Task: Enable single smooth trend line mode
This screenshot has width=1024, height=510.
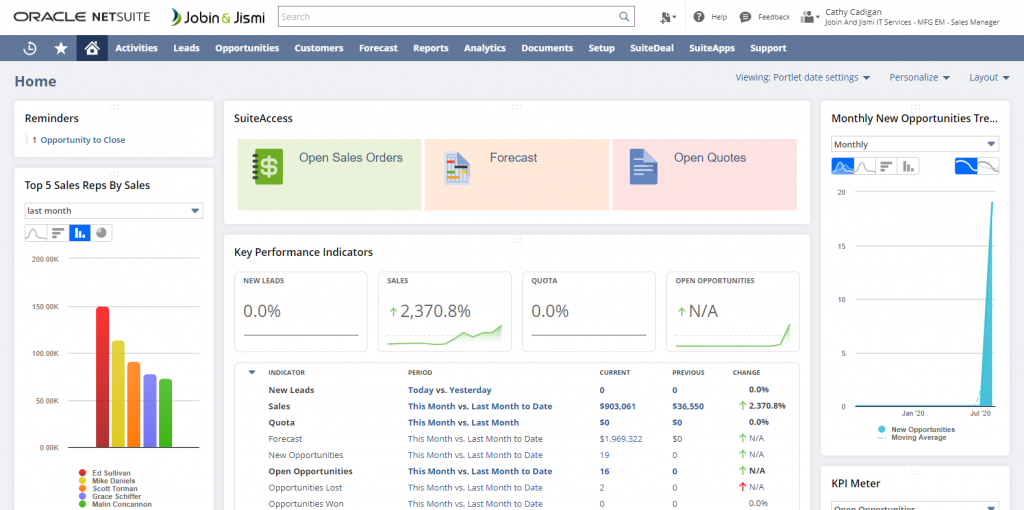Action: pos(966,167)
